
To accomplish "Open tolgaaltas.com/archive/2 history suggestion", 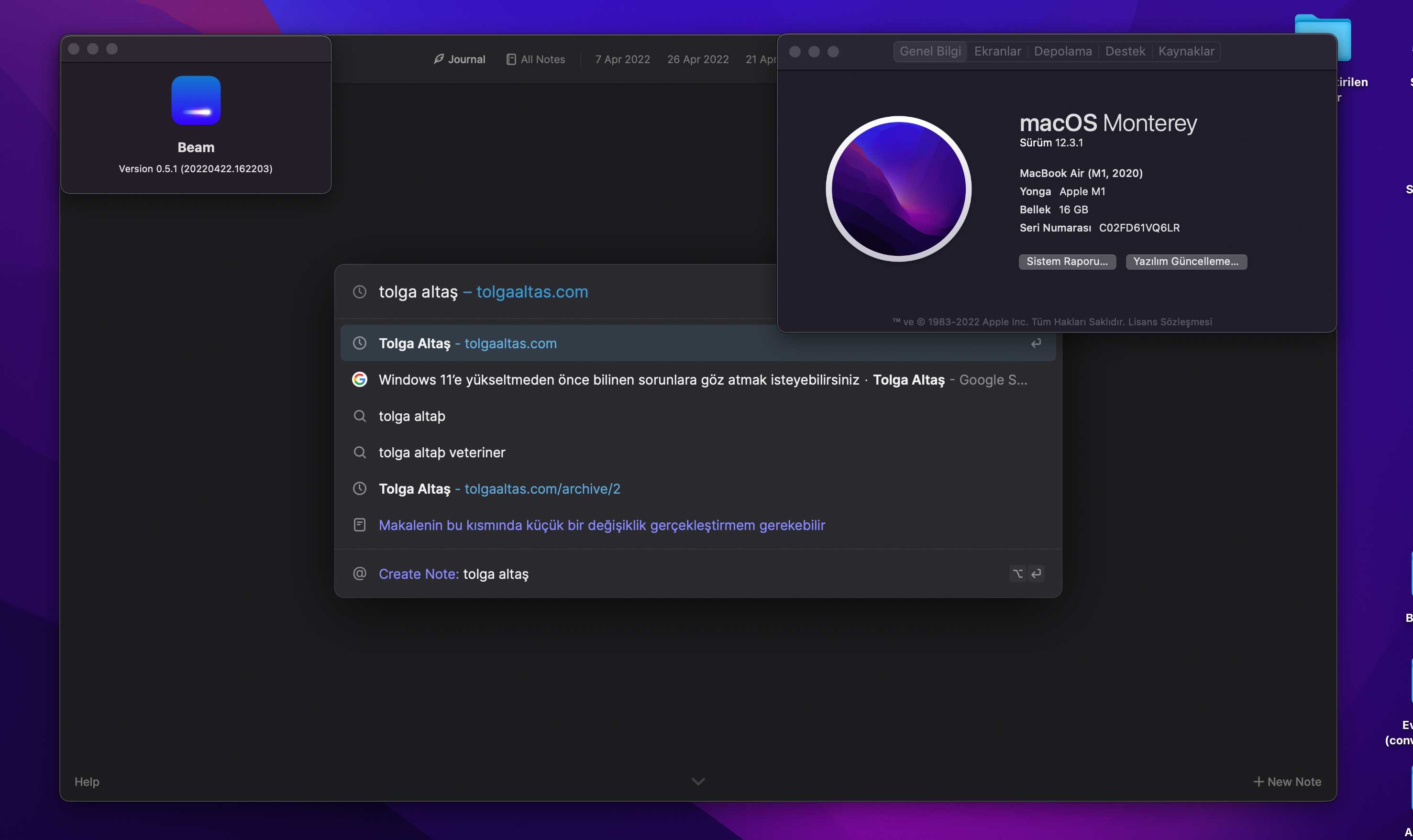I will pos(698,488).
